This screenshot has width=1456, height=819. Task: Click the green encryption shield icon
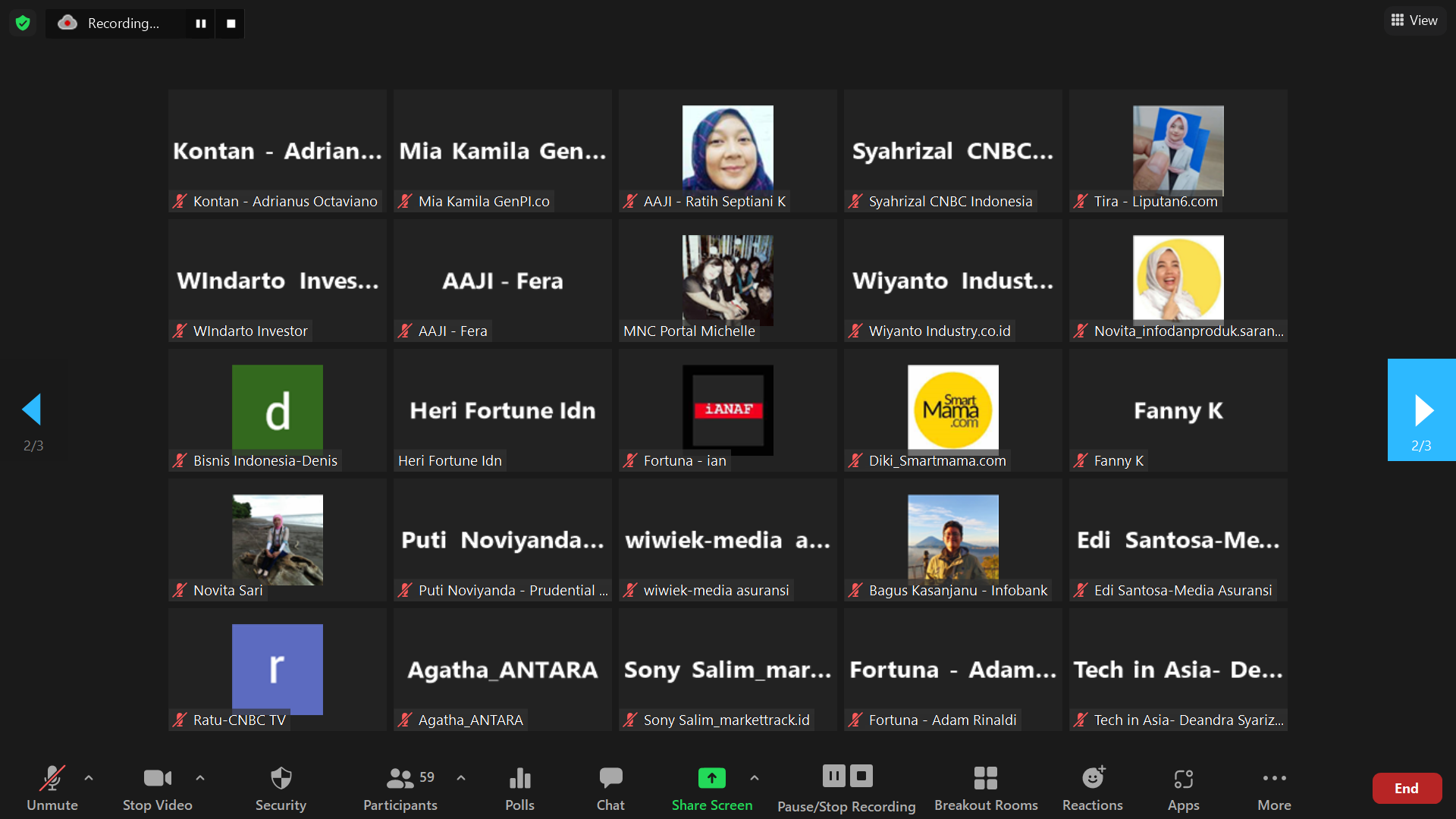[x=23, y=23]
